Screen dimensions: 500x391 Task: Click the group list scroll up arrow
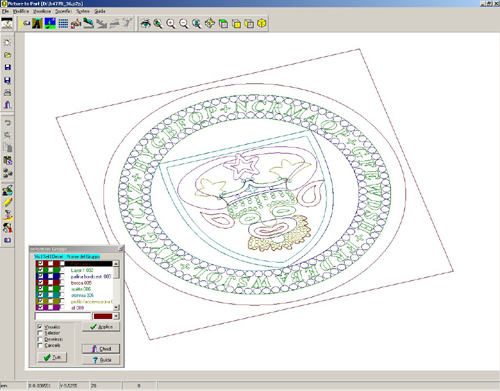[x=116, y=263]
